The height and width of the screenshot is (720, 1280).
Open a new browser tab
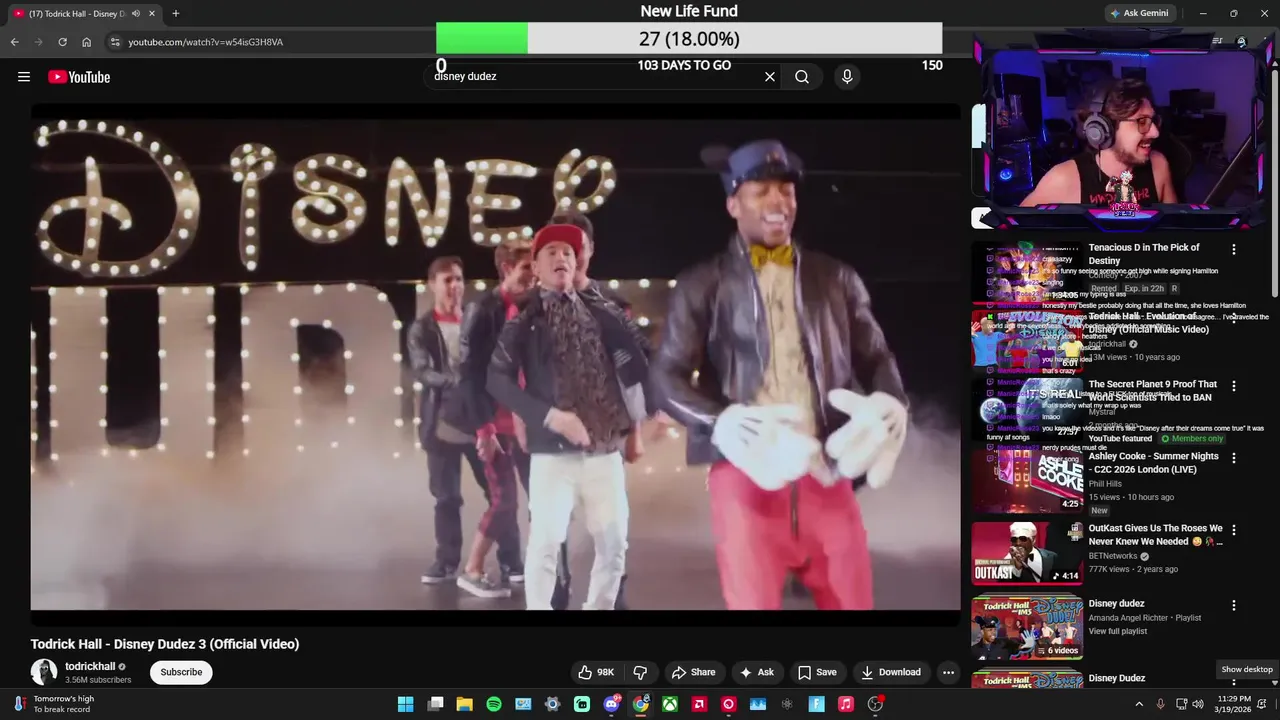pos(175,13)
